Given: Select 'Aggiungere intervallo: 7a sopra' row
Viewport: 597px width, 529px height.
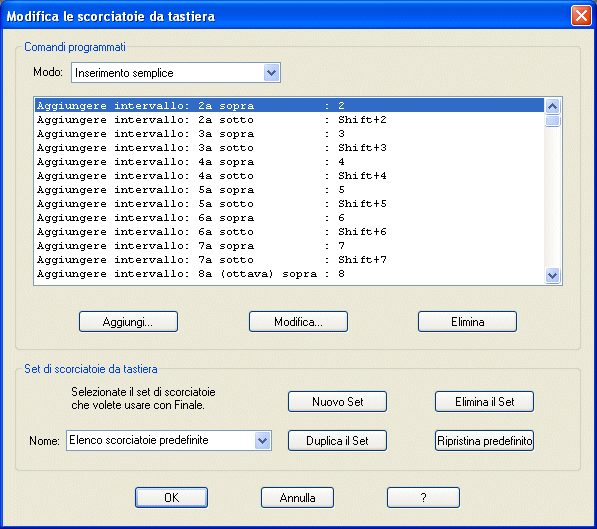Looking at the screenshot, I should (x=289, y=246).
